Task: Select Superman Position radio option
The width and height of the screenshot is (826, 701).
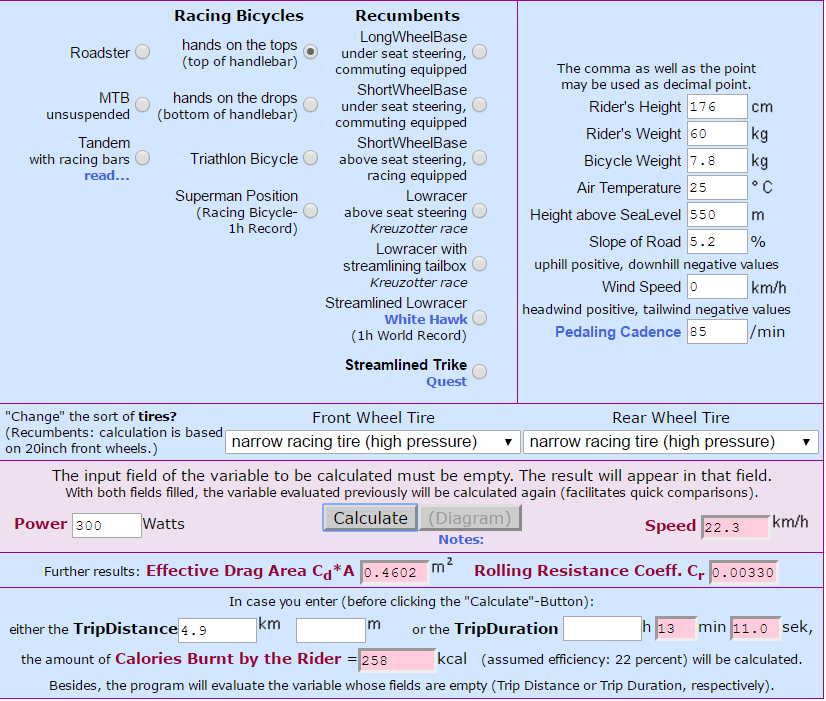Action: [311, 211]
